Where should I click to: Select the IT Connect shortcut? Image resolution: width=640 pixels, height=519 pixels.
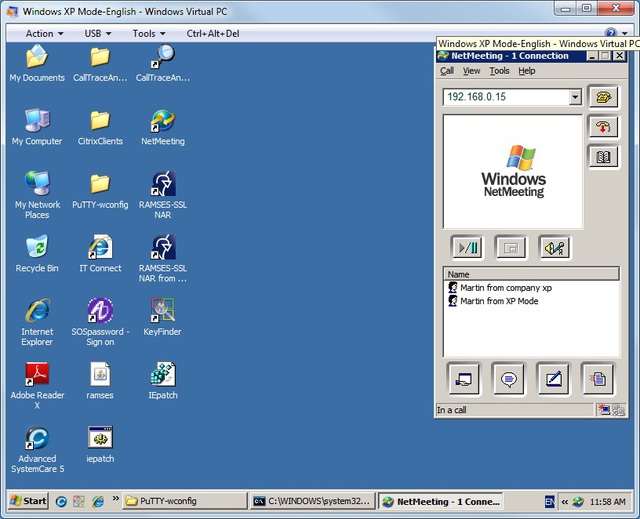tap(100, 254)
